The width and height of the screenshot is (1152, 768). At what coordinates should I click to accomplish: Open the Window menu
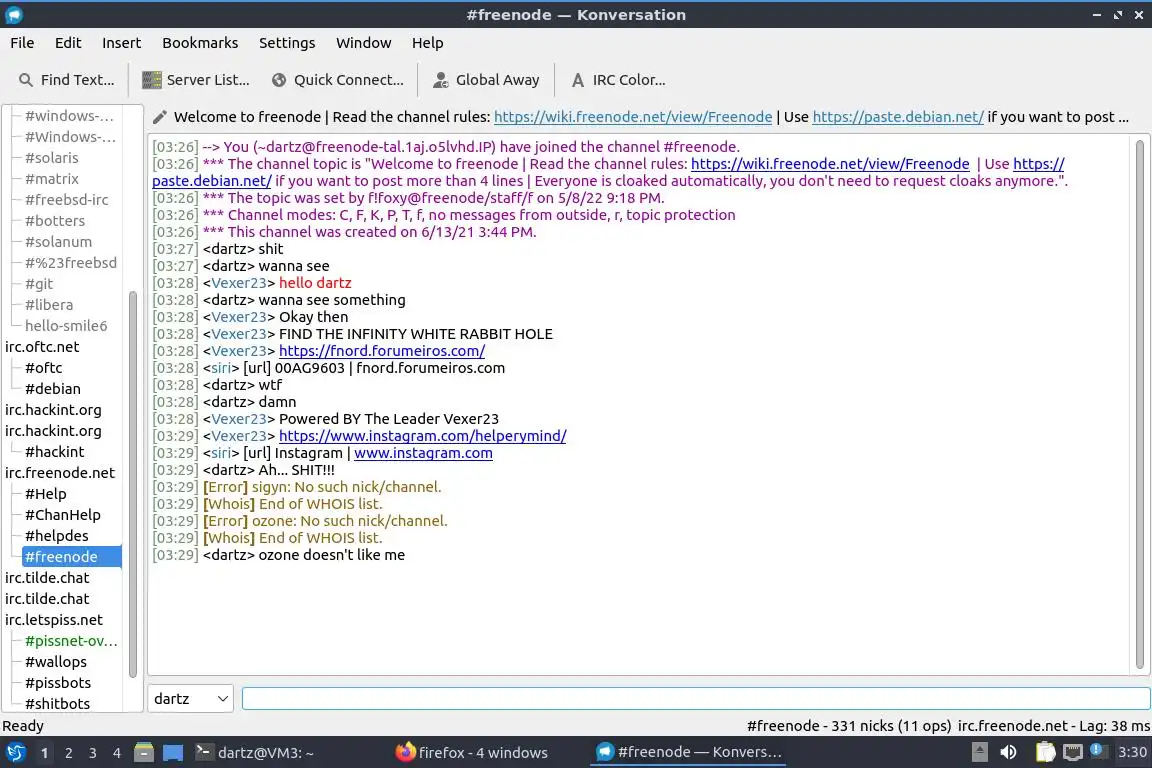pos(364,43)
